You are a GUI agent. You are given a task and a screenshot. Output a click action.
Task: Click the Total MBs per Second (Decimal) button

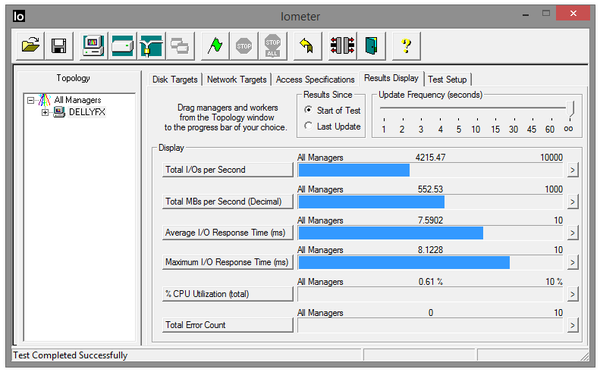[x=228, y=201]
